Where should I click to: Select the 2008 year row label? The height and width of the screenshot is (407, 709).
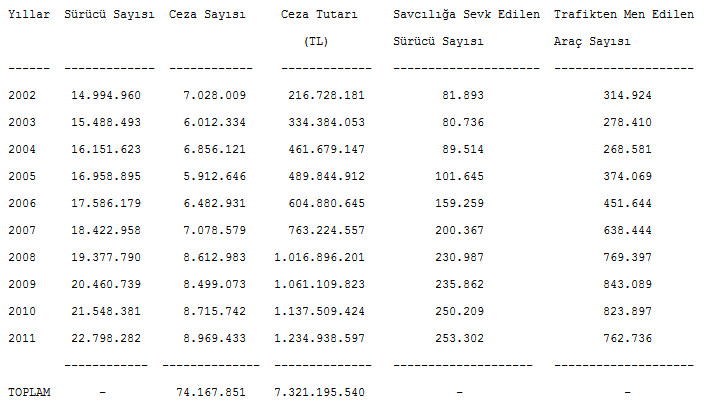(x=22, y=257)
